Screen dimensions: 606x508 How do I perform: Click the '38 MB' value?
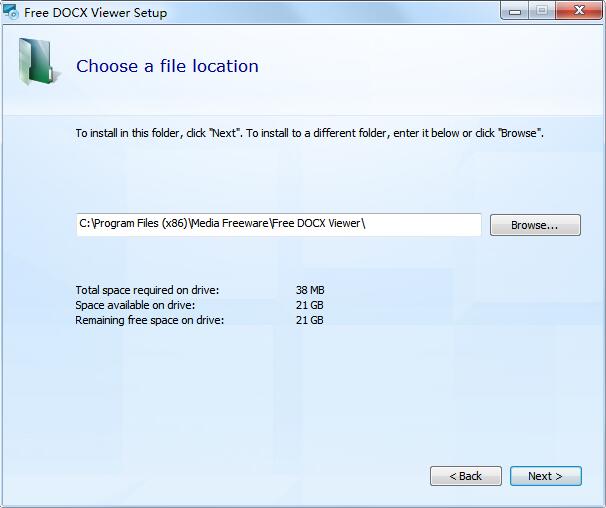click(x=310, y=290)
